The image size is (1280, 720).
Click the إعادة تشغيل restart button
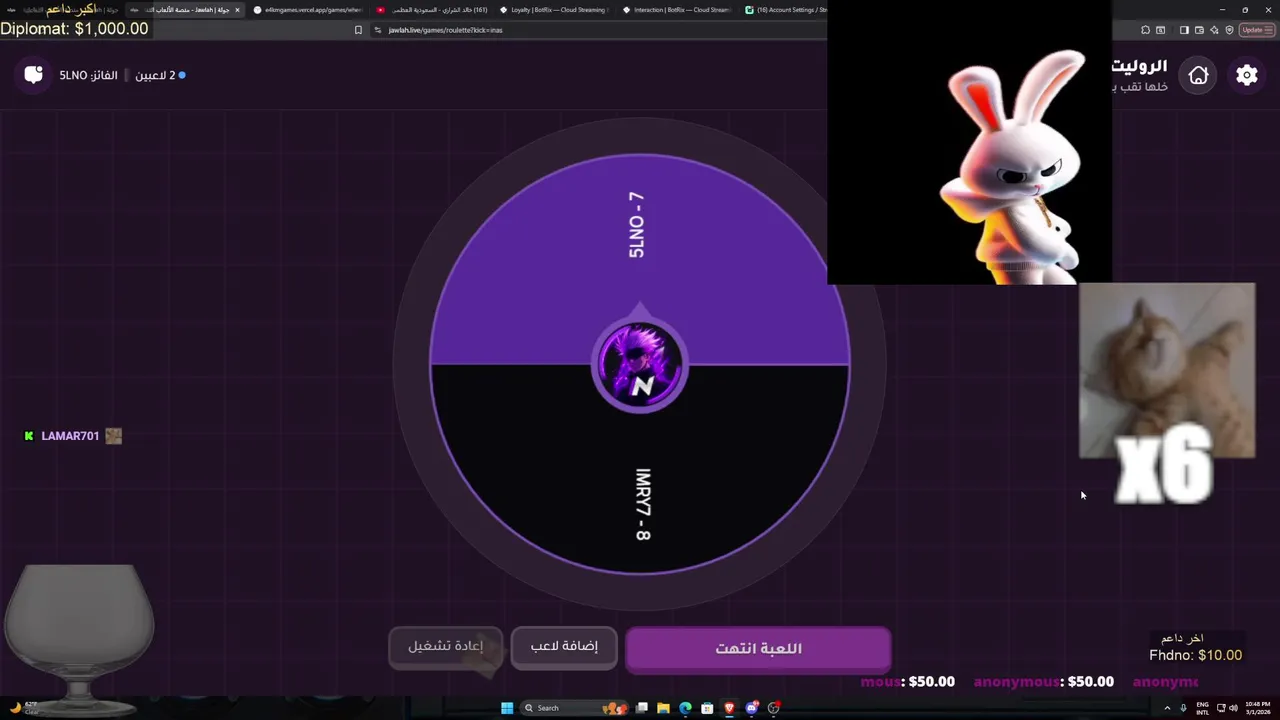(x=445, y=646)
